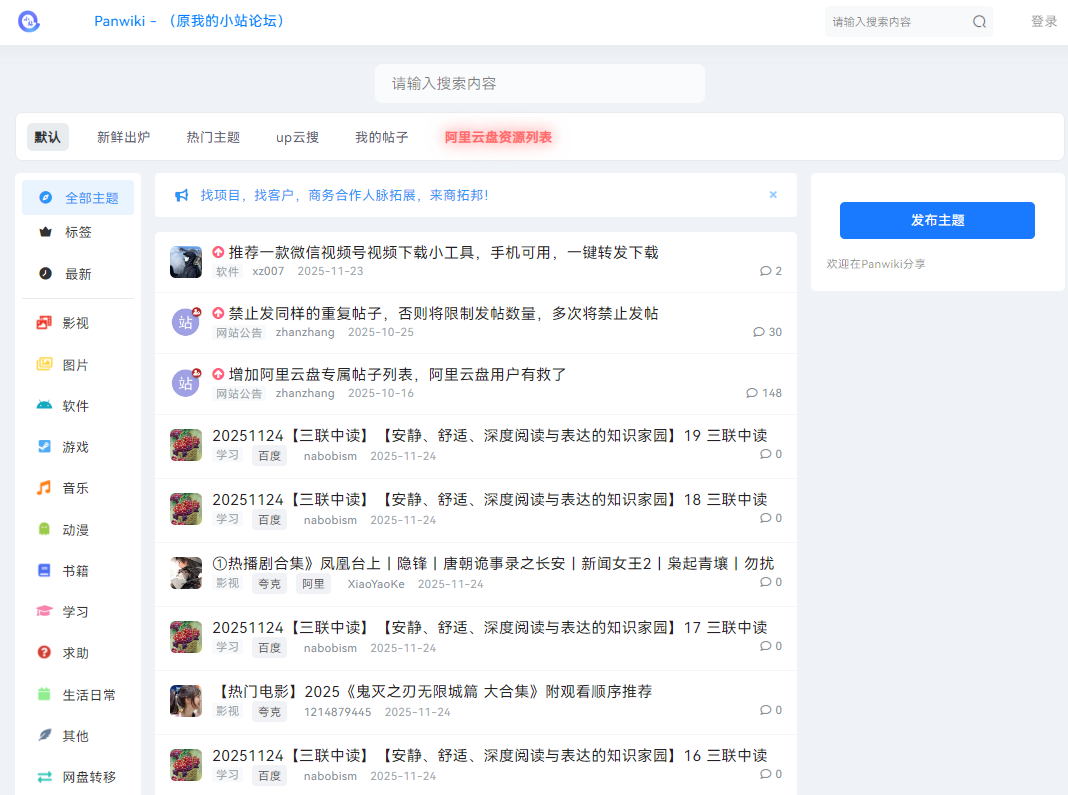Select the 网盘转移 transfer icon
Image resolution: width=1068 pixels, height=795 pixels.
tap(43, 775)
